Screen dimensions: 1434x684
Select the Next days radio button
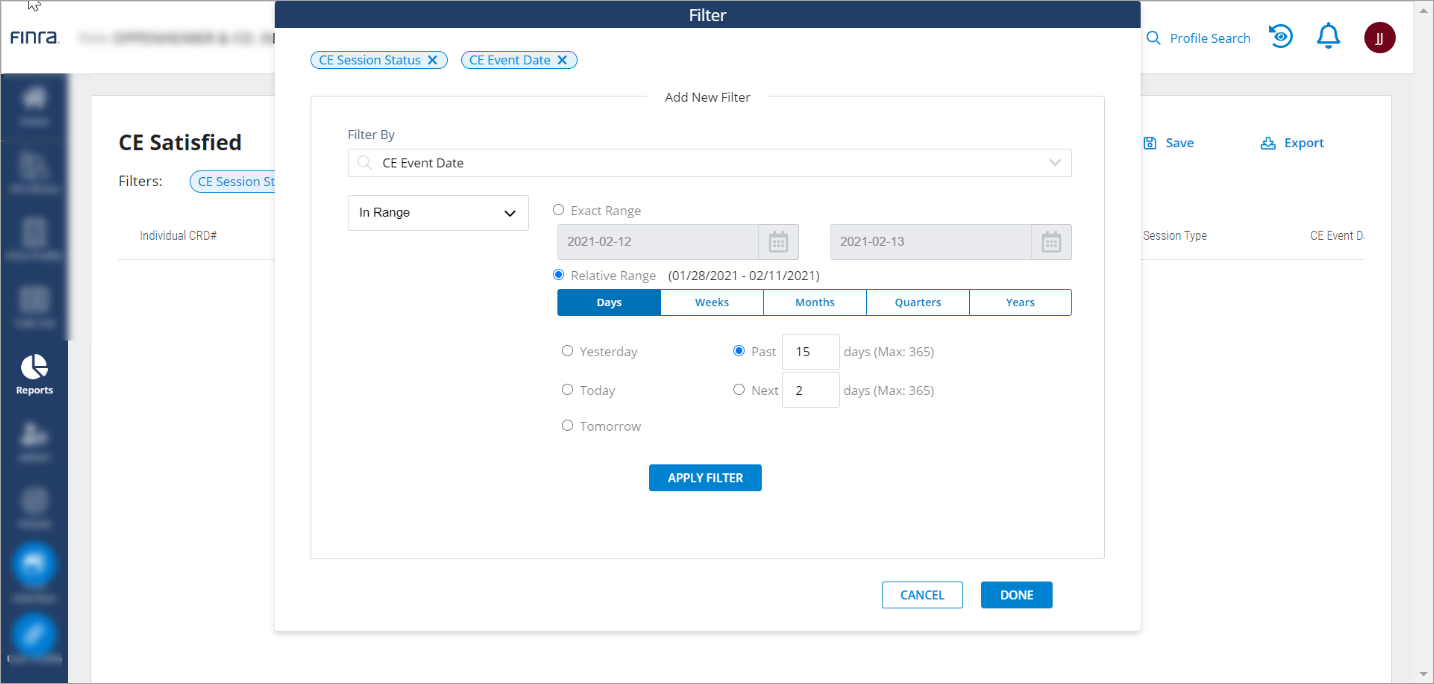point(739,390)
